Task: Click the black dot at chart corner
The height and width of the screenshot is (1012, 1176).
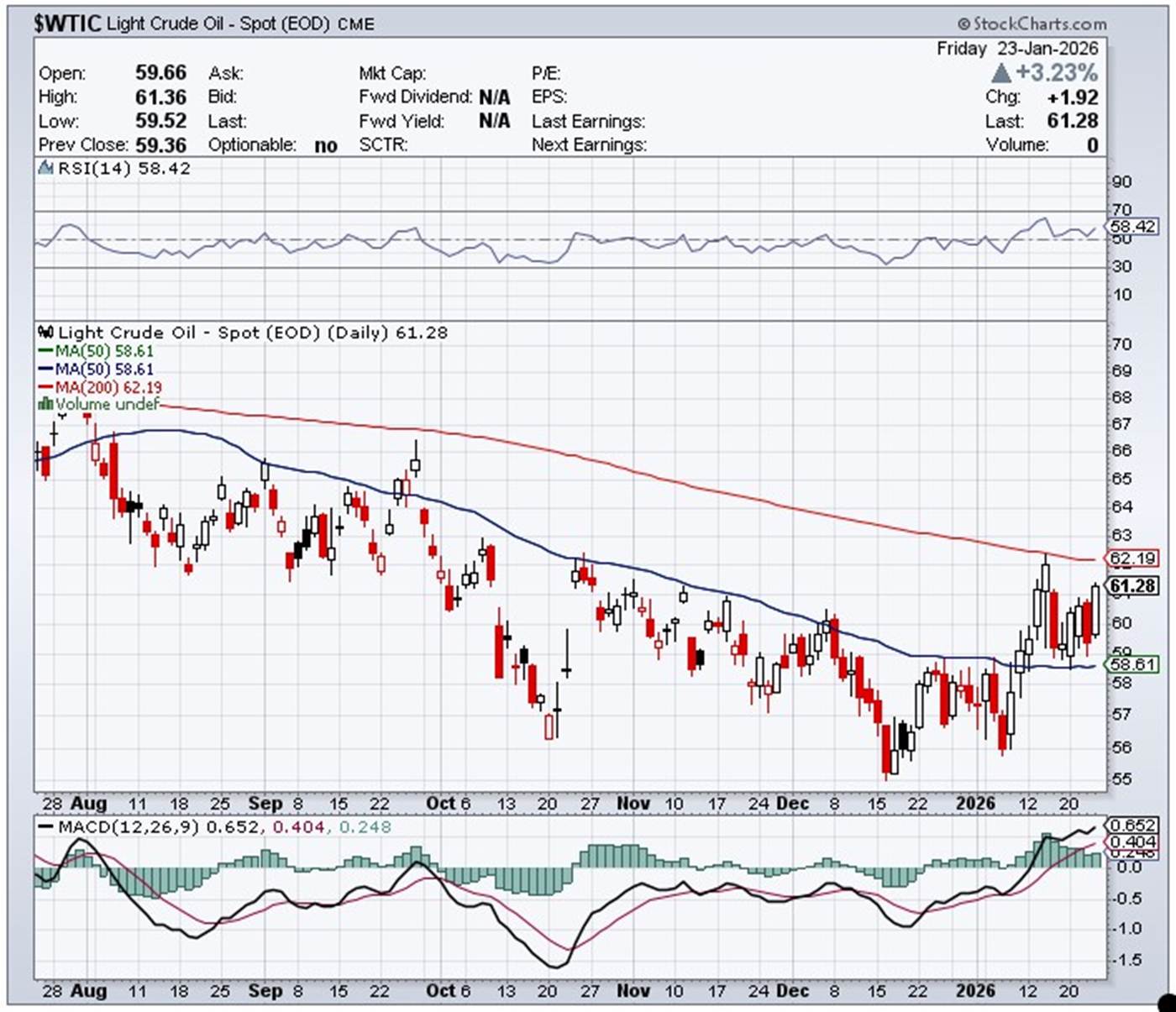Action: pyautogui.click(x=1167, y=1002)
